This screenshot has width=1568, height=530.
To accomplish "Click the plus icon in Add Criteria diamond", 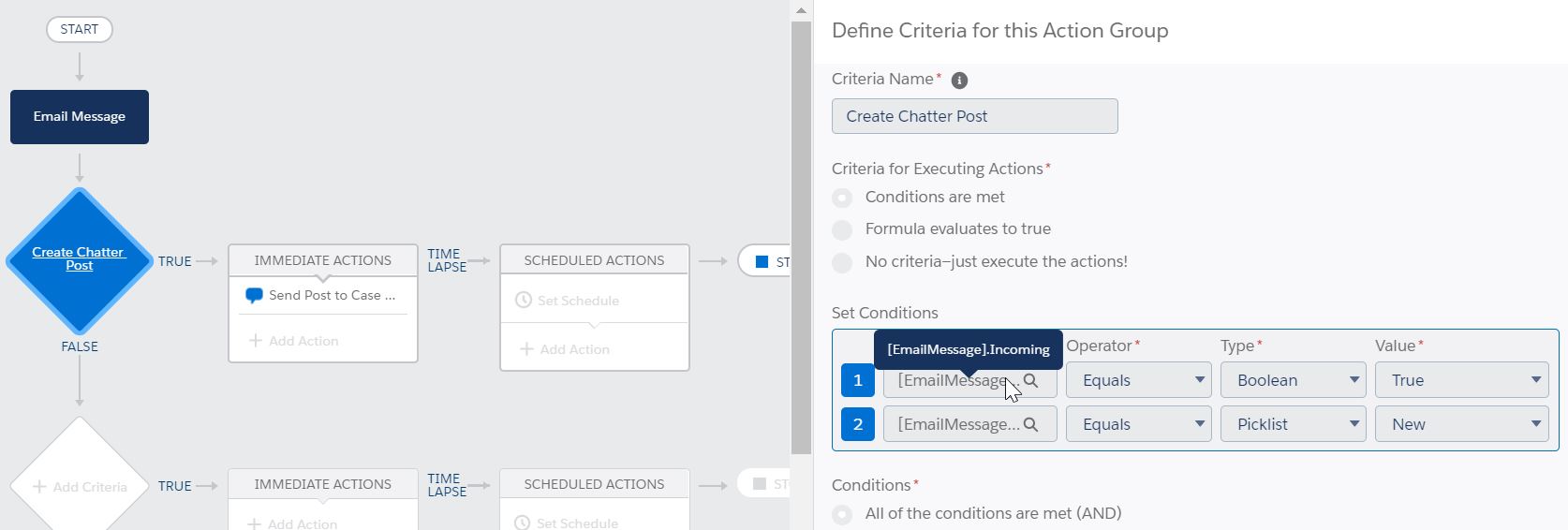I will [x=39, y=487].
